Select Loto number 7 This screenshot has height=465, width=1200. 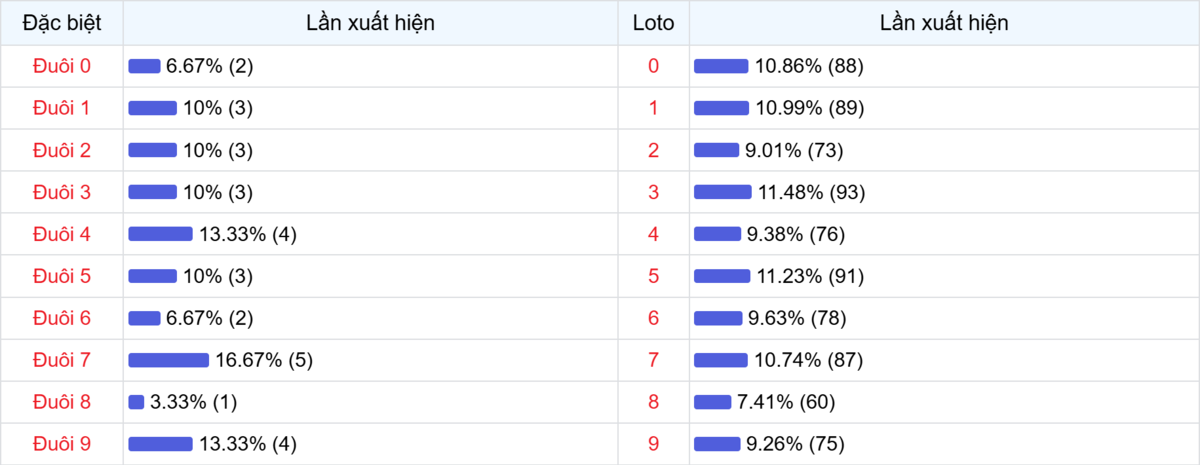tap(654, 360)
